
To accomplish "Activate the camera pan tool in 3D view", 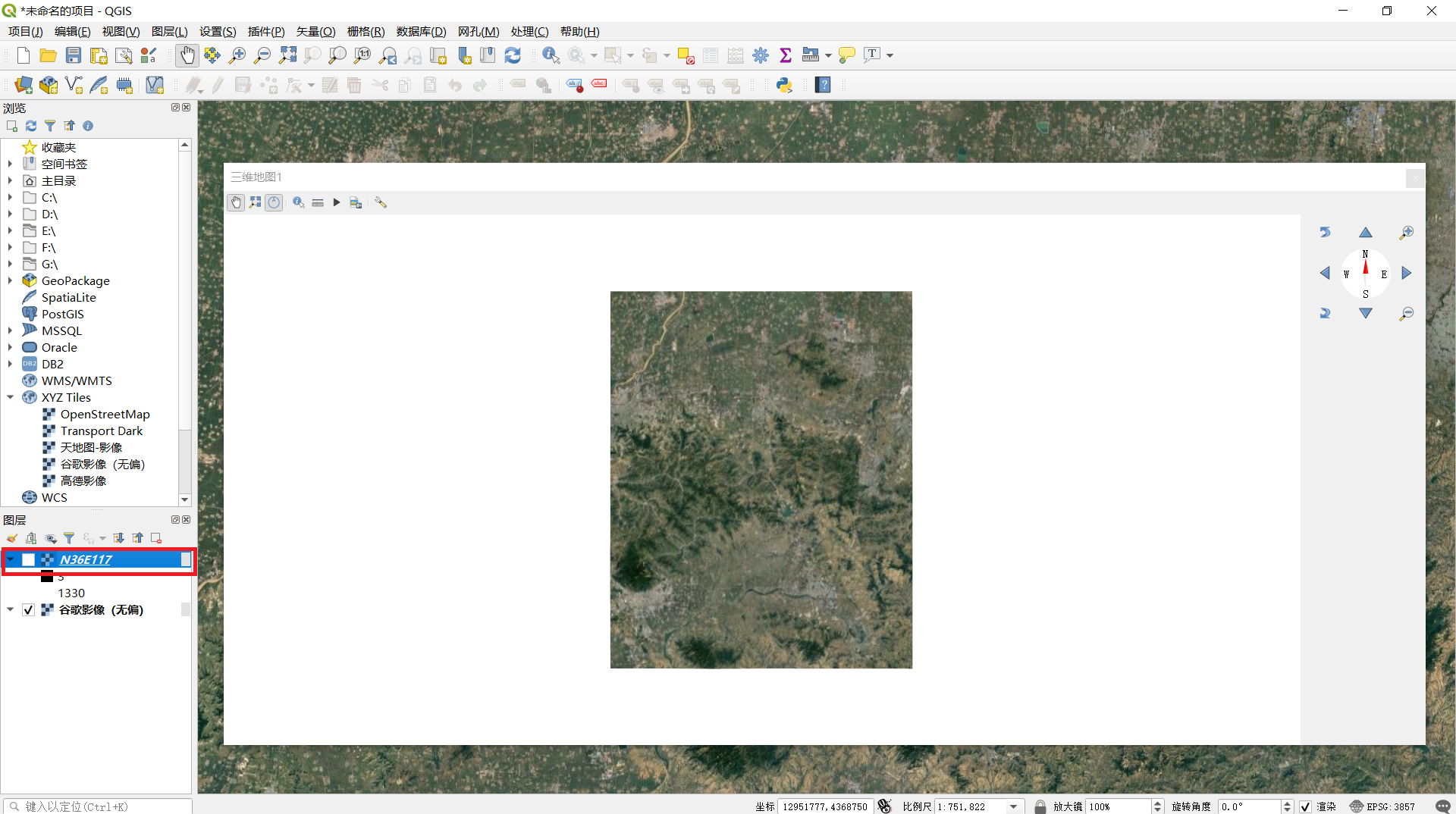I will coord(236,202).
